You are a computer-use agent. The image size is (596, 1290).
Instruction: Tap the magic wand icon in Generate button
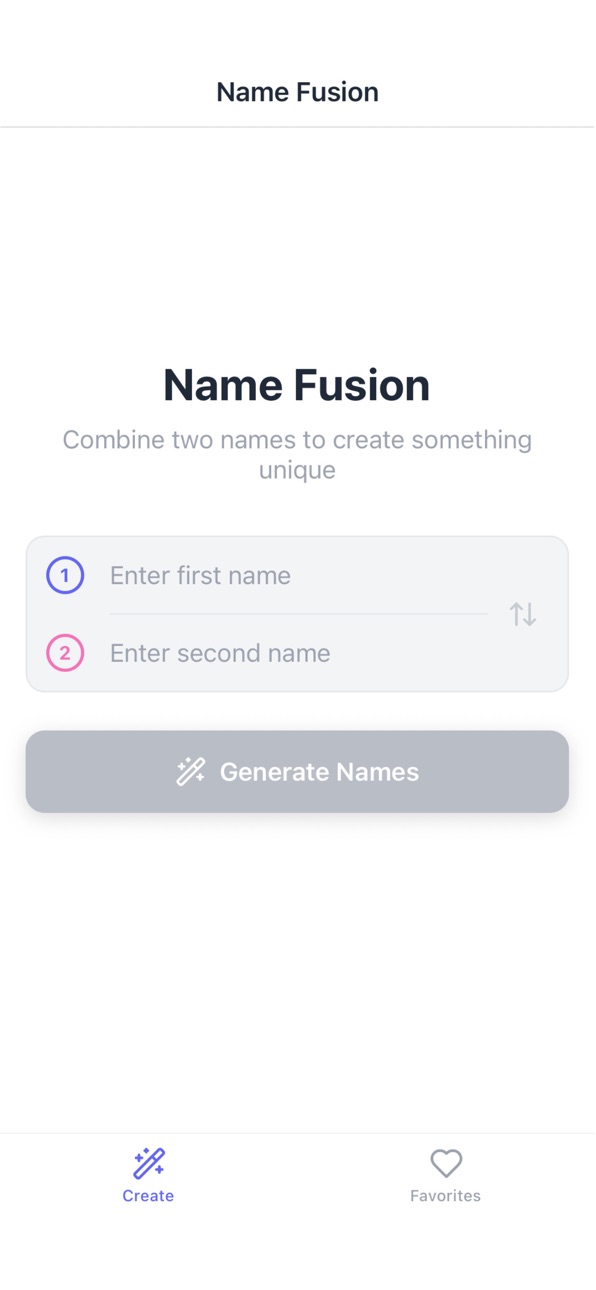[191, 771]
